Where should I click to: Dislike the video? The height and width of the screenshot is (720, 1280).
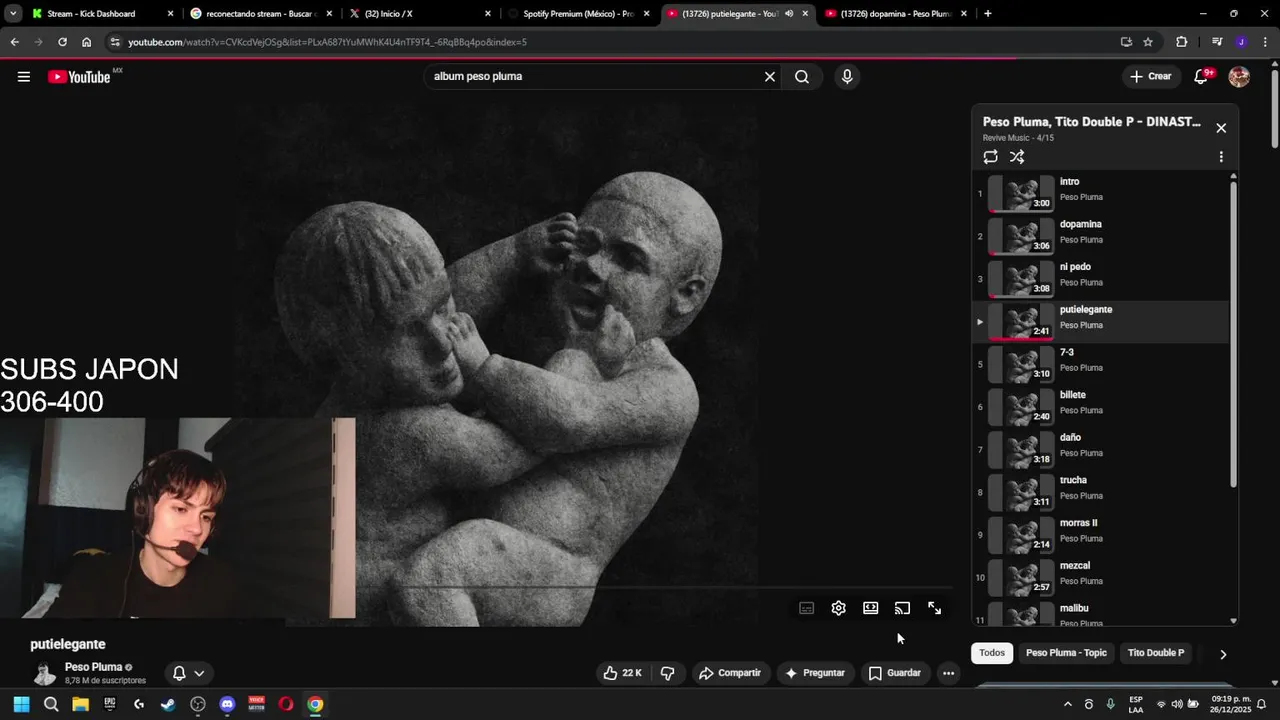668,673
